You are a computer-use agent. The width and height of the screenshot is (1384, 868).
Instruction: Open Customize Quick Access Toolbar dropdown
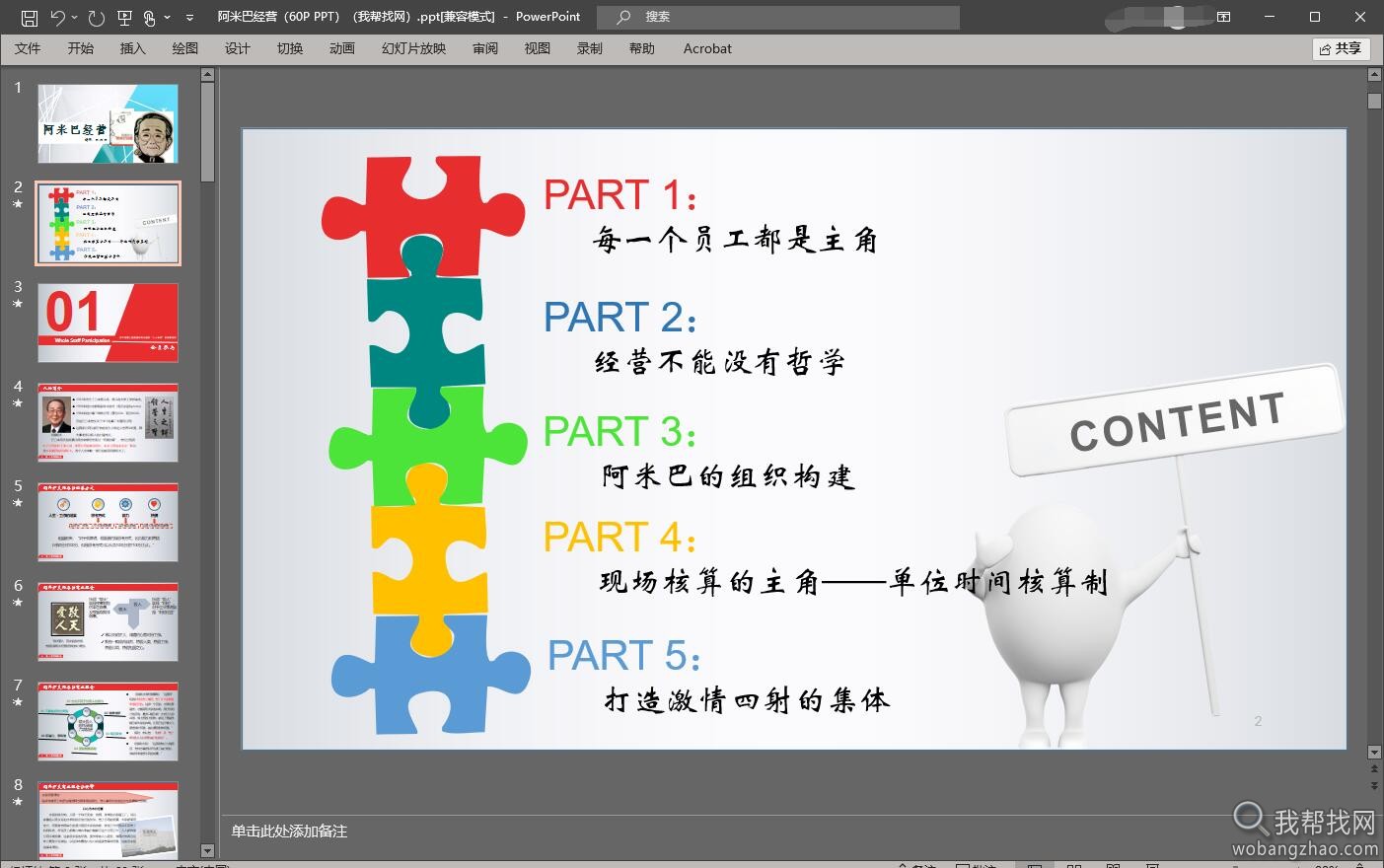pyautogui.click(x=190, y=17)
